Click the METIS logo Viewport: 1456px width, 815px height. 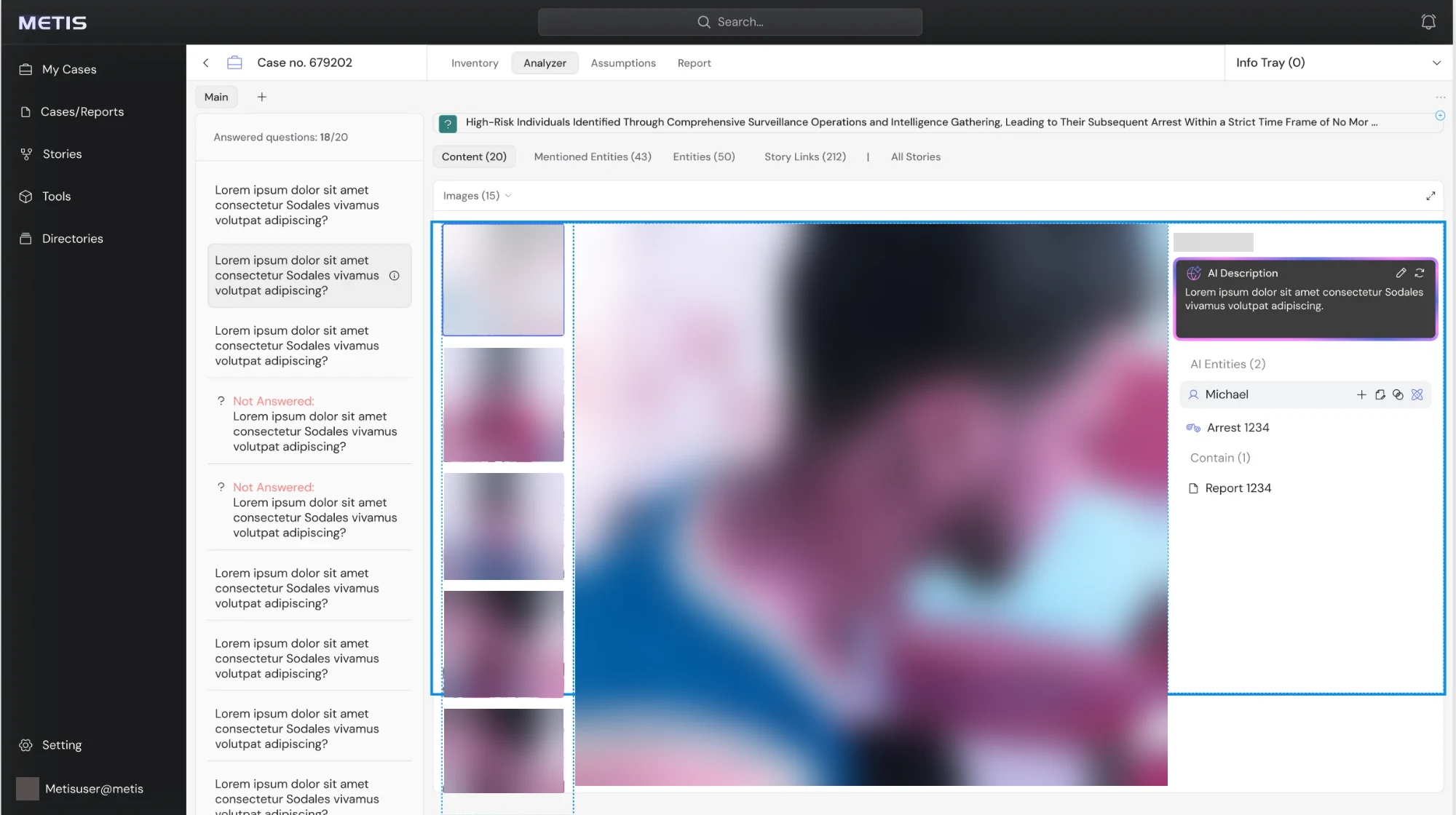tap(52, 23)
